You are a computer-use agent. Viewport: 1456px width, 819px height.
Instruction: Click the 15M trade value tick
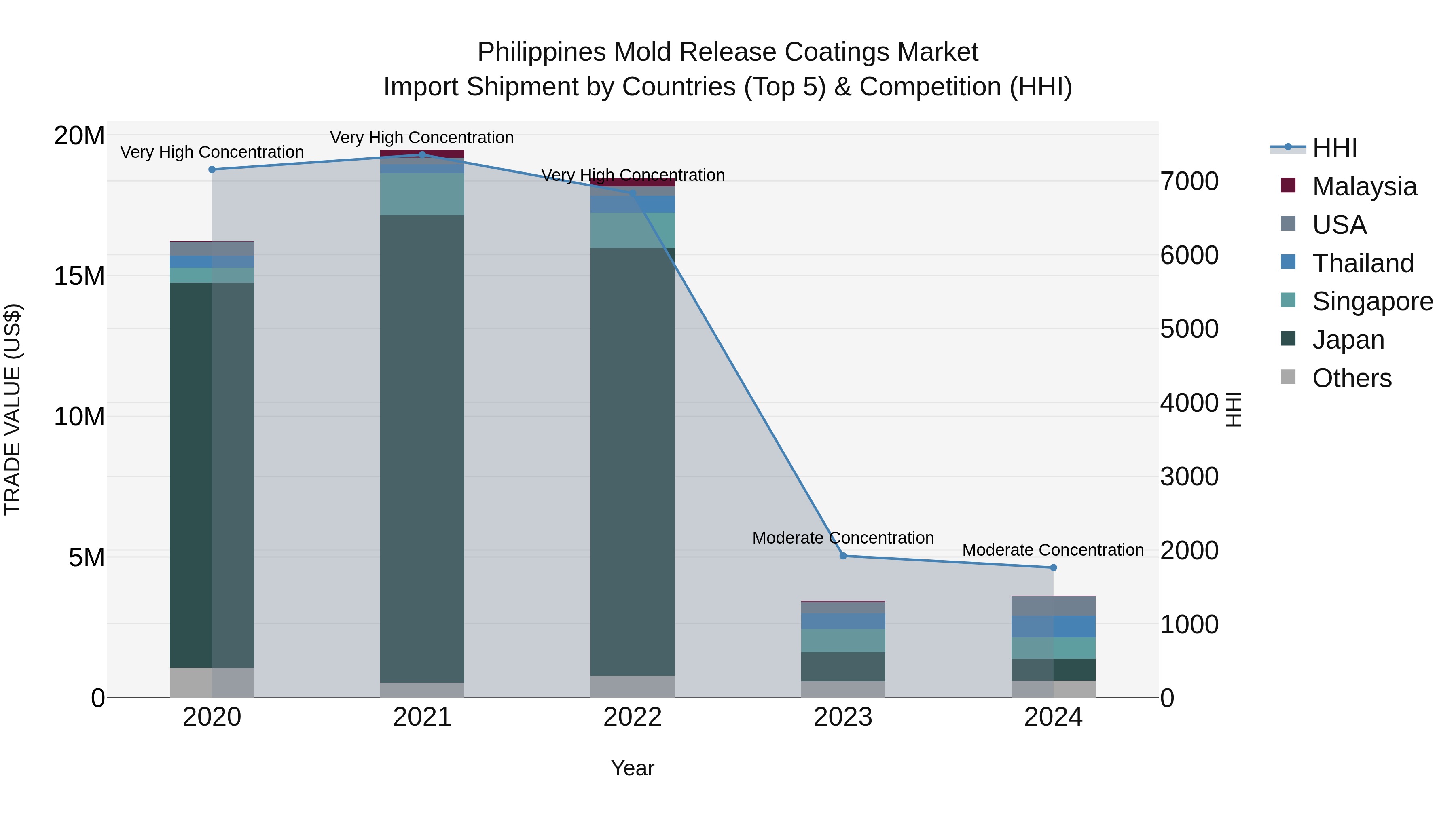79,276
